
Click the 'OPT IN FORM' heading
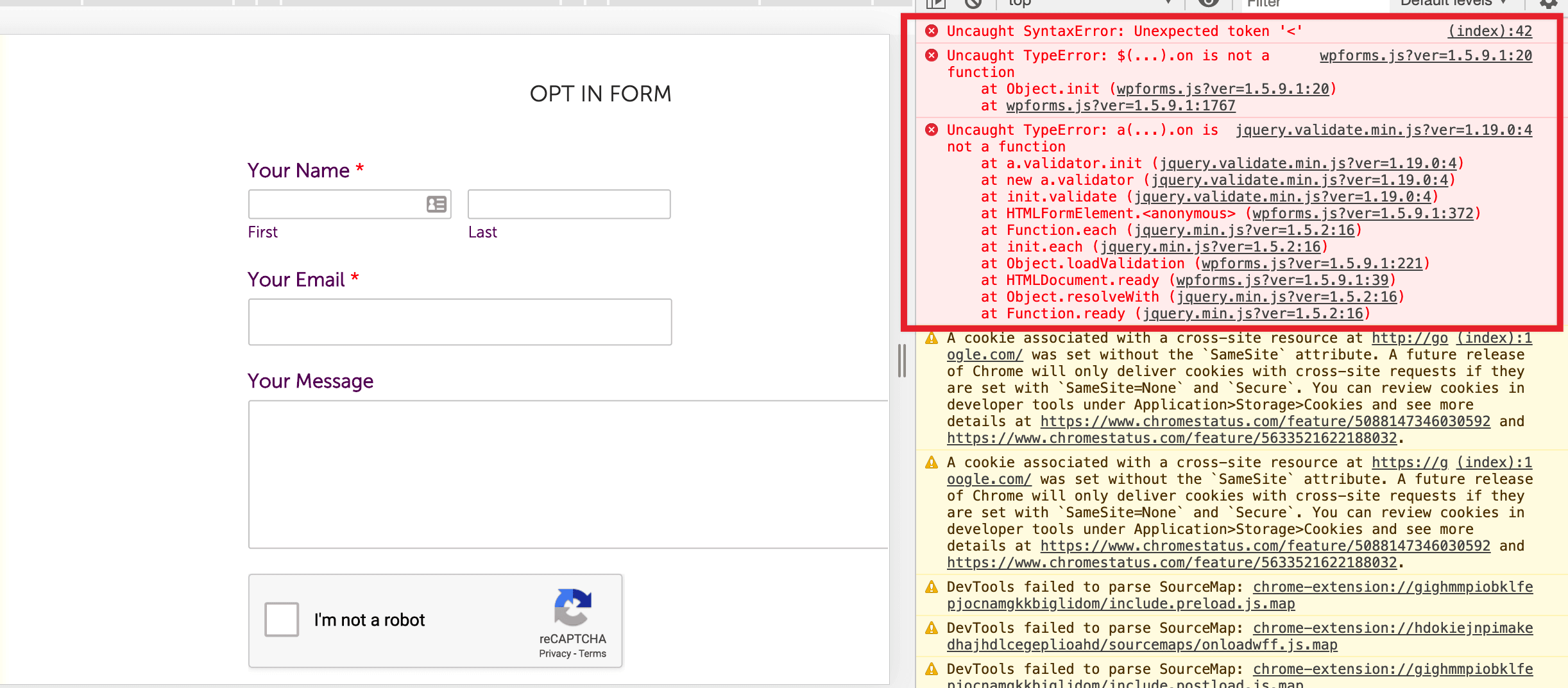[601, 94]
